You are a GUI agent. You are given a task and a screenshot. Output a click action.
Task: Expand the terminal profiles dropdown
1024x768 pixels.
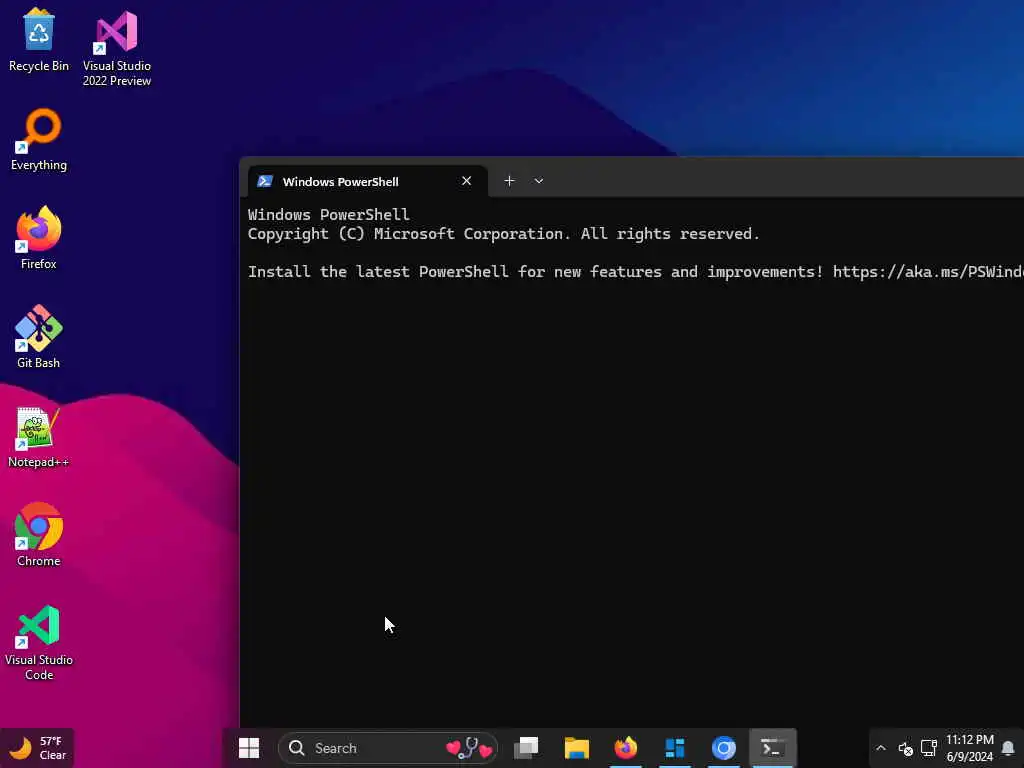pyautogui.click(x=539, y=181)
